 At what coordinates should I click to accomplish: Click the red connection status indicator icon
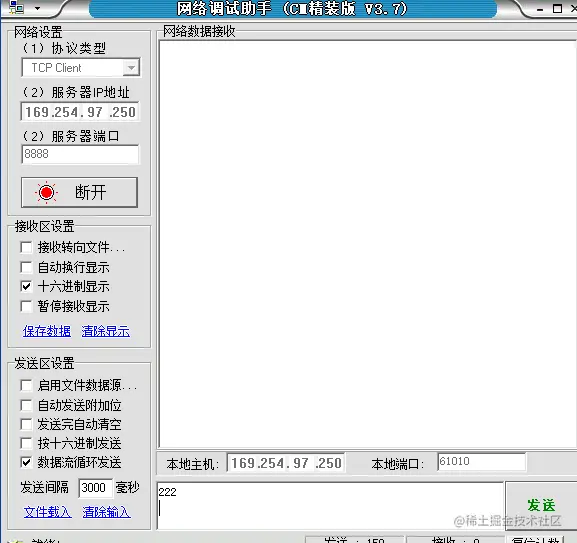coord(46,192)
